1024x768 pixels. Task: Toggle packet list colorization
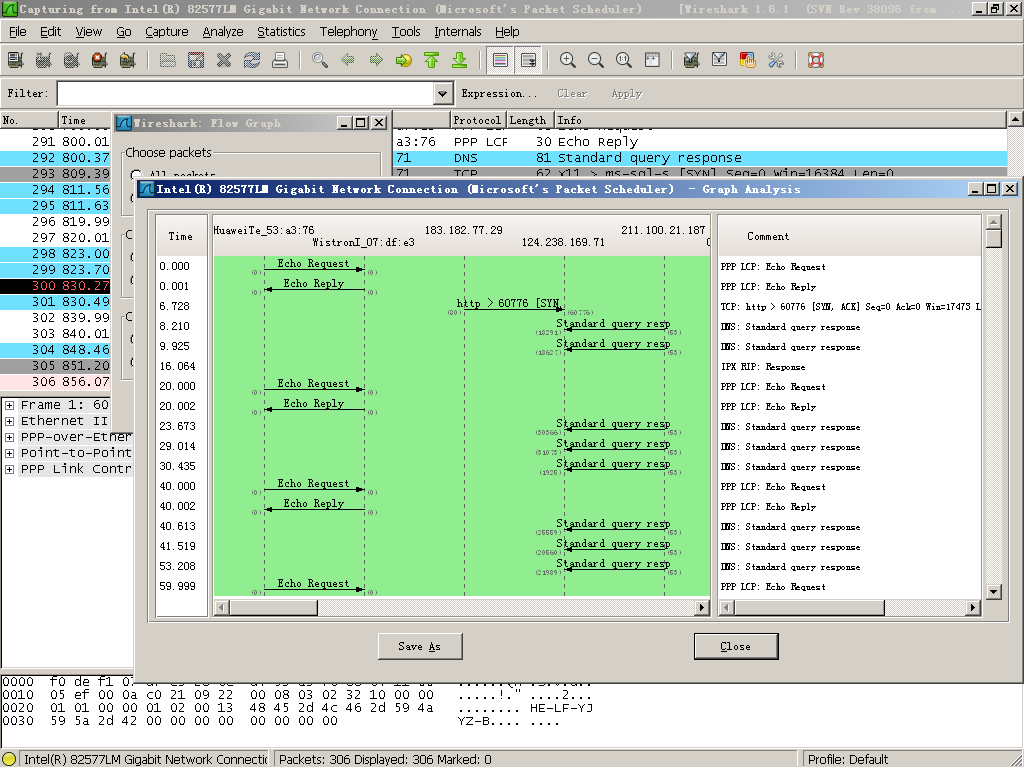500,60
